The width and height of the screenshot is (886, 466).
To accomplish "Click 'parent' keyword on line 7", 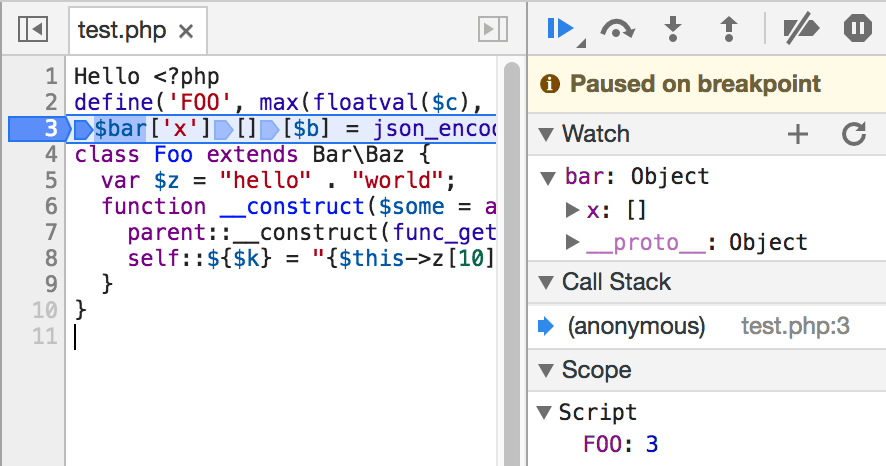I will pyautogui.click(x=167, y=233).
